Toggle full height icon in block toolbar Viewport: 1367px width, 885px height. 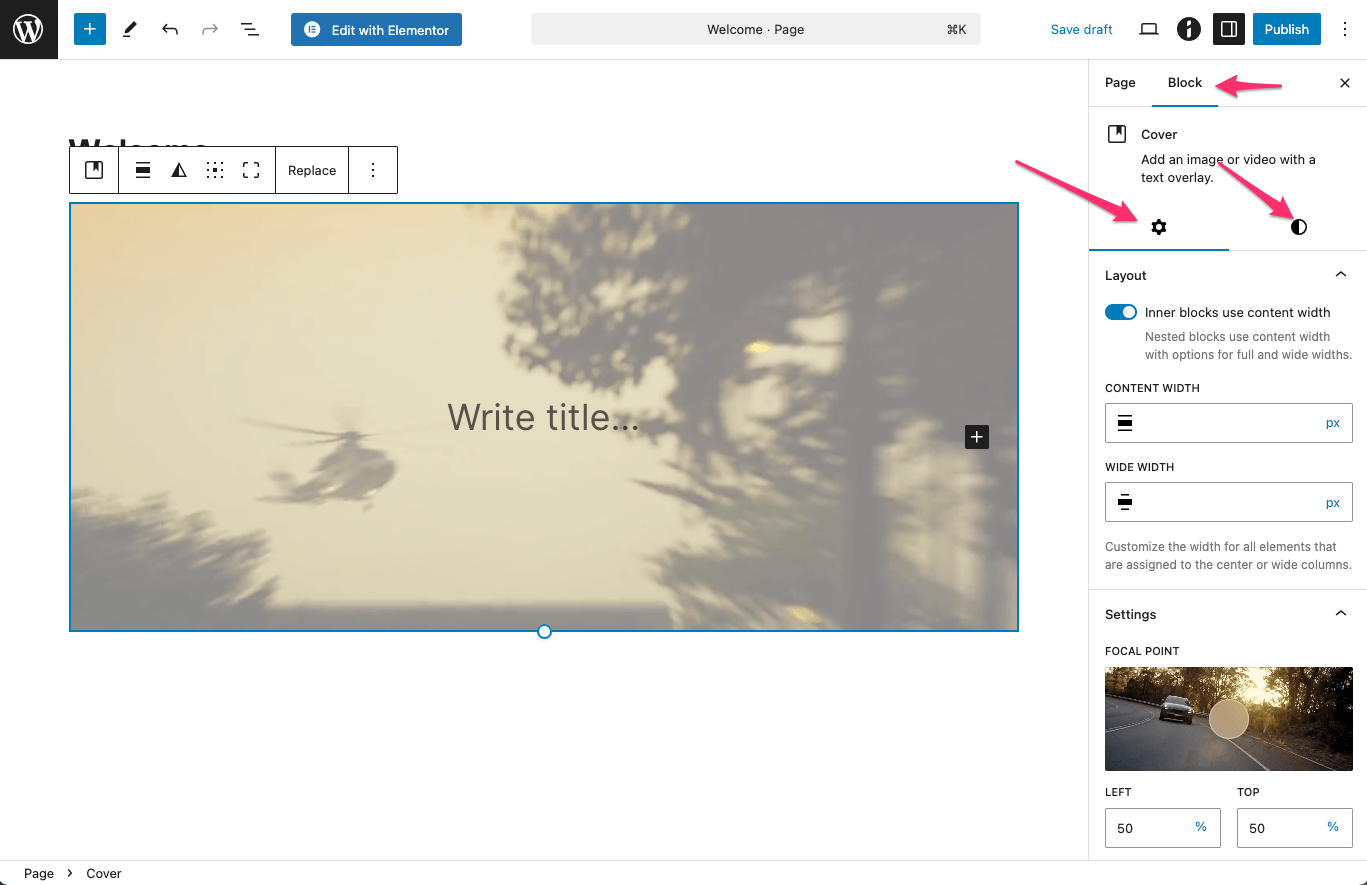pos(251,170)
